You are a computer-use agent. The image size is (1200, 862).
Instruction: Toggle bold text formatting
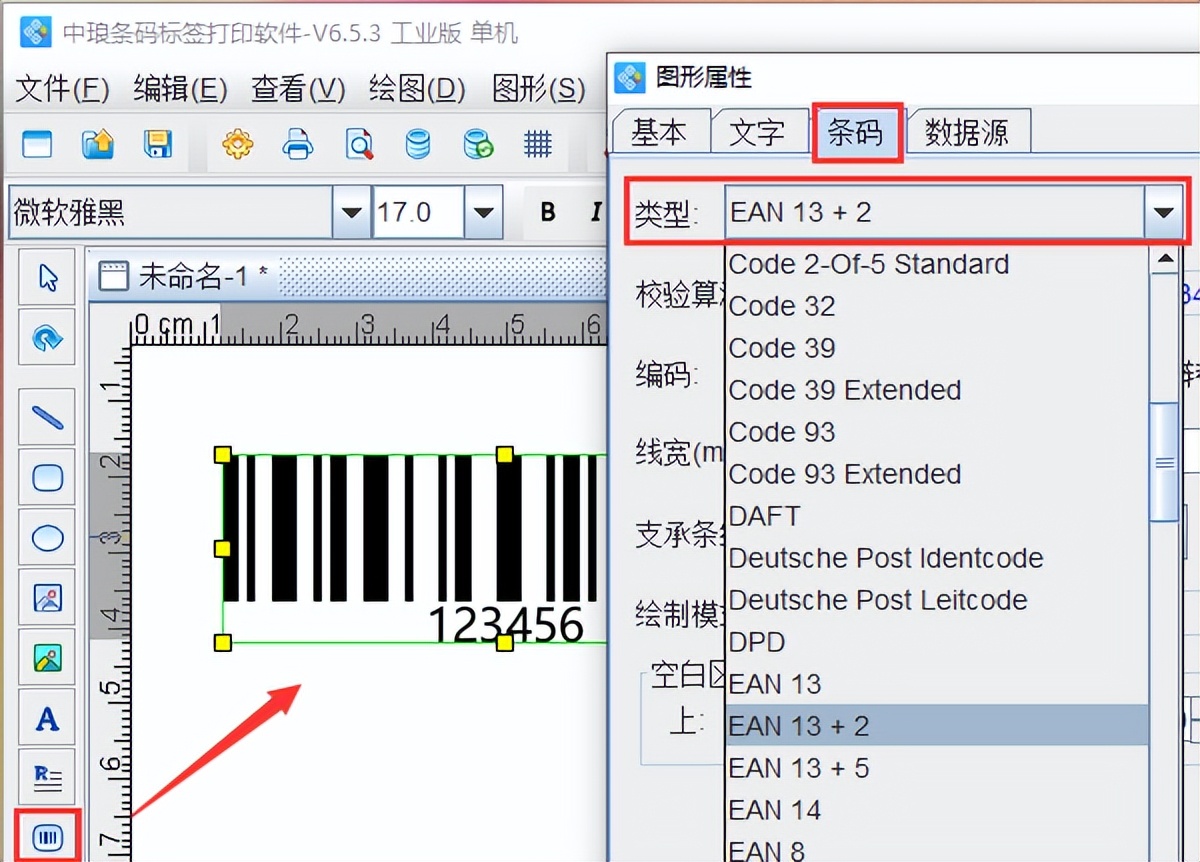547,211
